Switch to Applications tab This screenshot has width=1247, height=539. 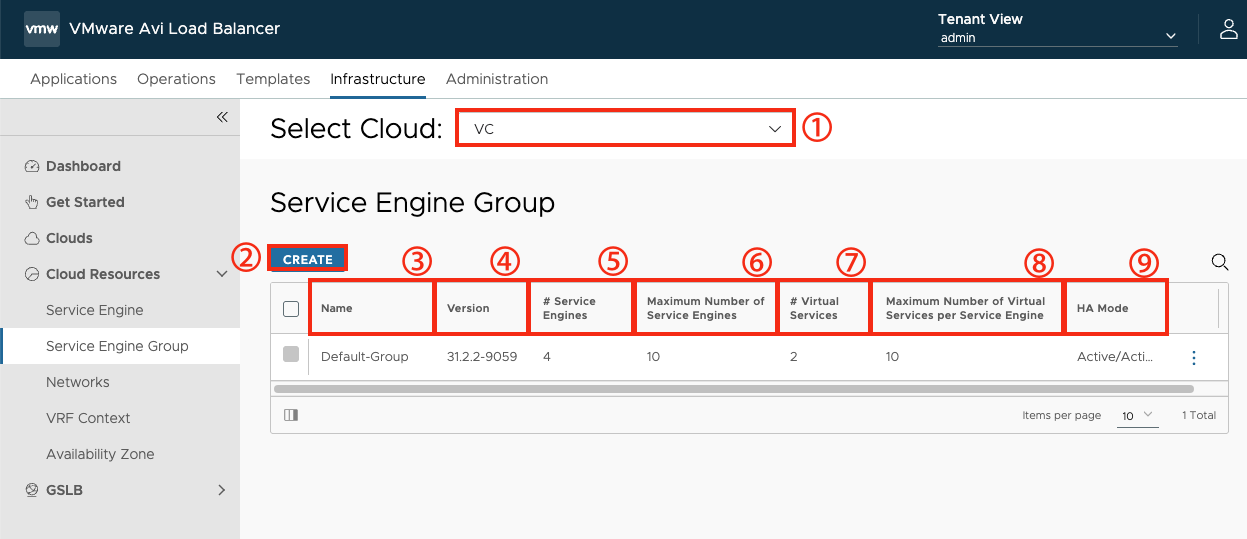[74, 79]
